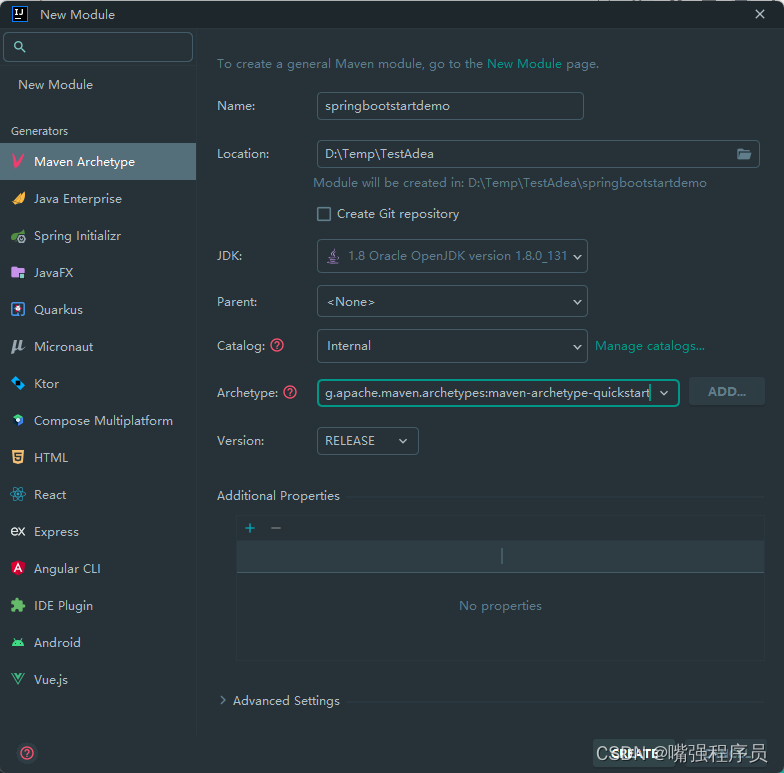
Task: Focus the generator search box
Action: pos(98,47)
